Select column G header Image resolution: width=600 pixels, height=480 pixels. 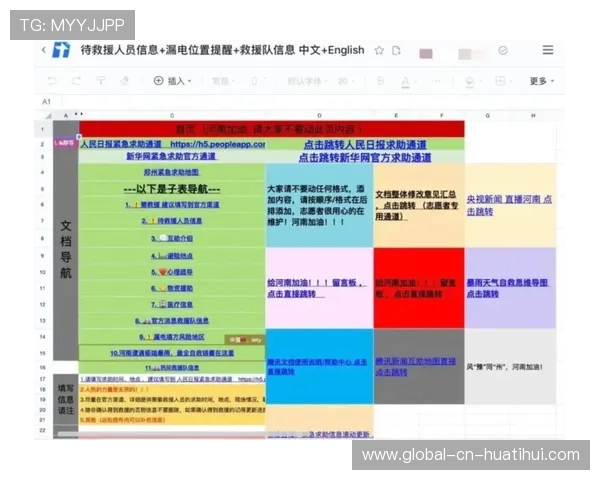(x=488, y=116)
